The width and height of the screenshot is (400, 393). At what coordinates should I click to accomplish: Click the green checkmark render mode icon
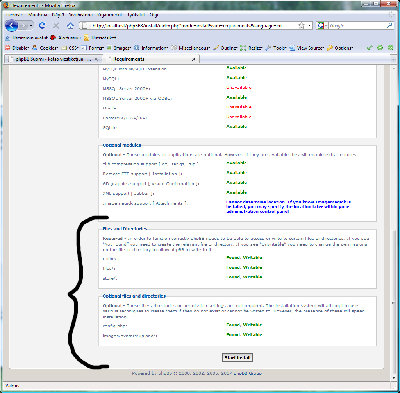click(x=369, y=48)
